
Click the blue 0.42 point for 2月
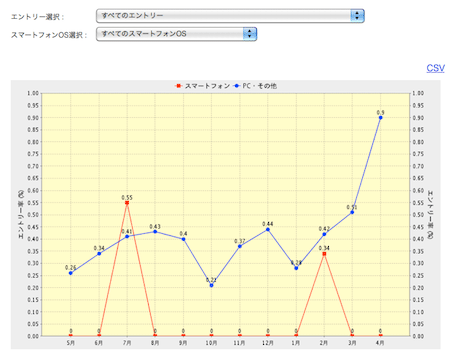click(324, 234)
